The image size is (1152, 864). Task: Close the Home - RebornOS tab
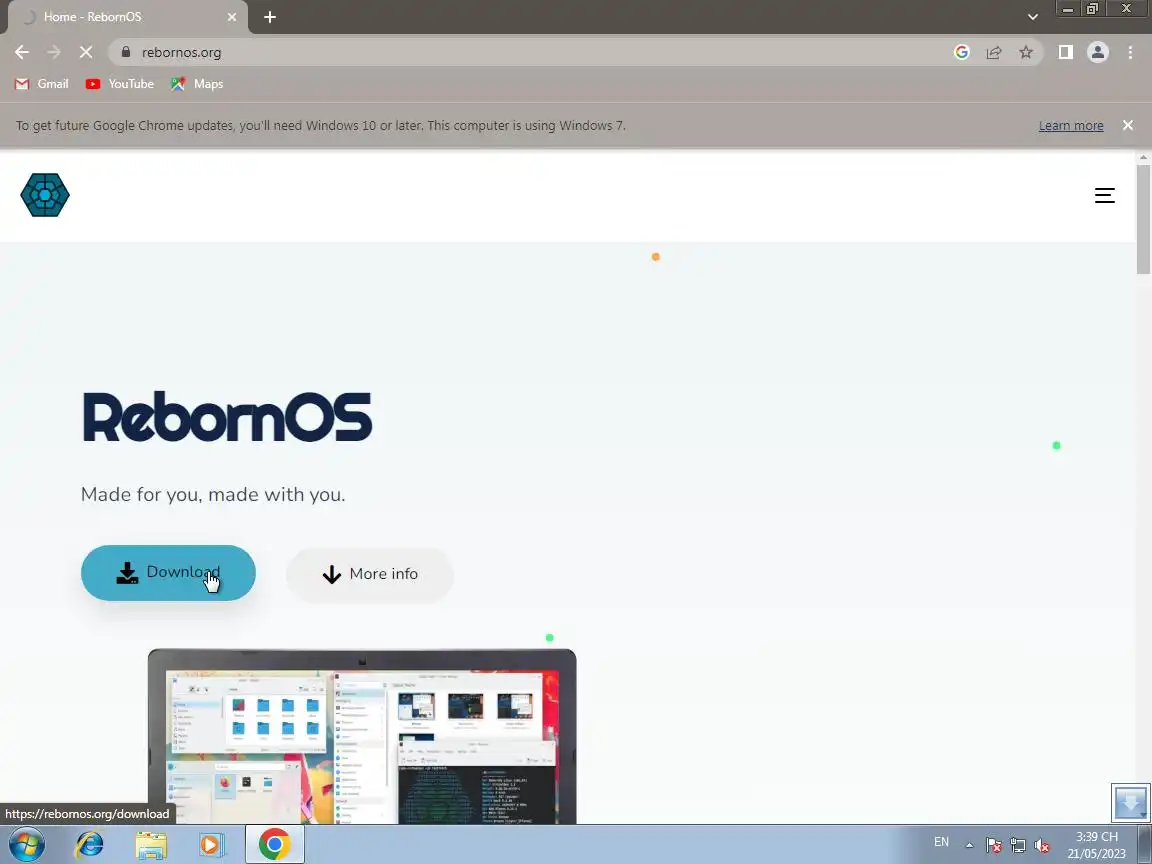click(x=232, y=17)
